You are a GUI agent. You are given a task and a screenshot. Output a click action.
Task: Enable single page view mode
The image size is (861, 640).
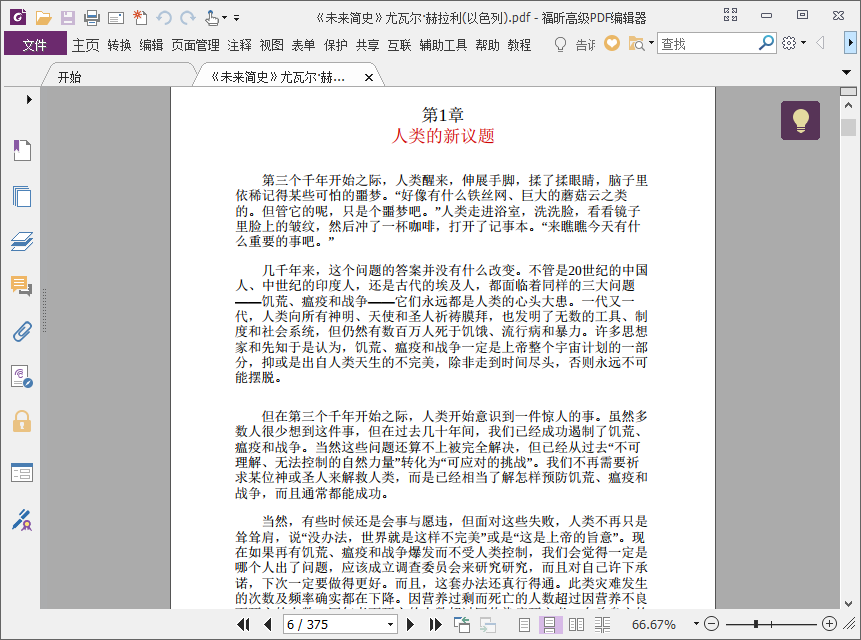point(524,624)
